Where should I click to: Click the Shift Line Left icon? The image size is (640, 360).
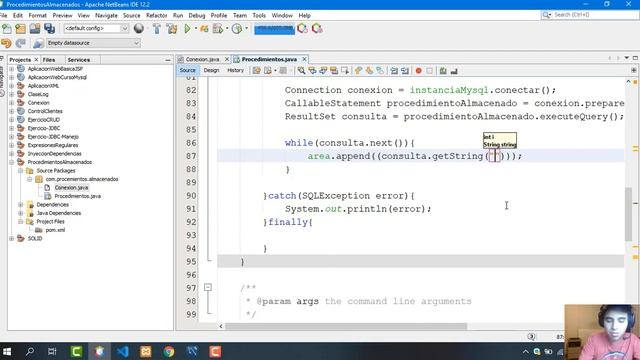(x=394, y=71)
